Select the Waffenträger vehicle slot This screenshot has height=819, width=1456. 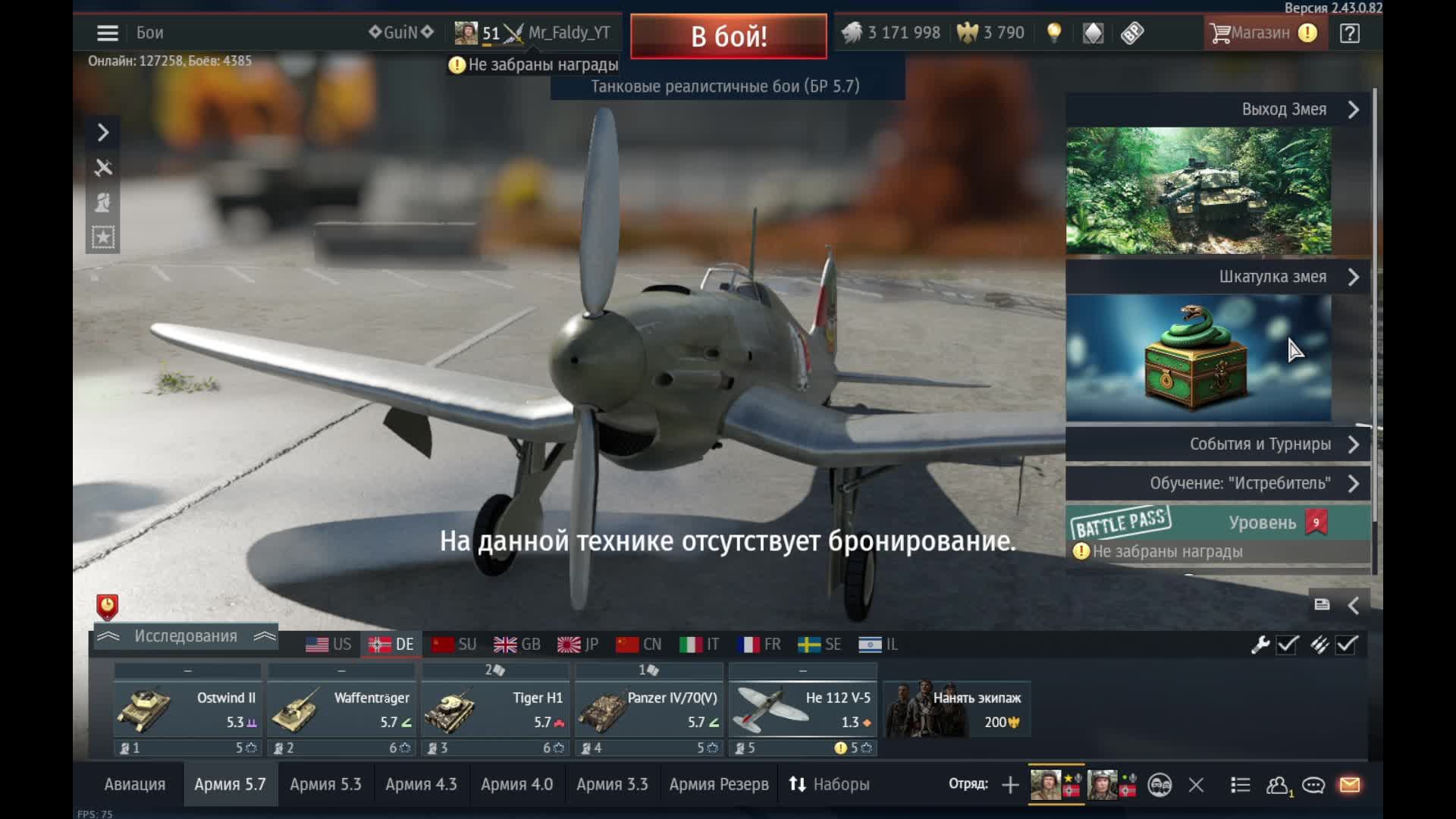coord(341,710)
